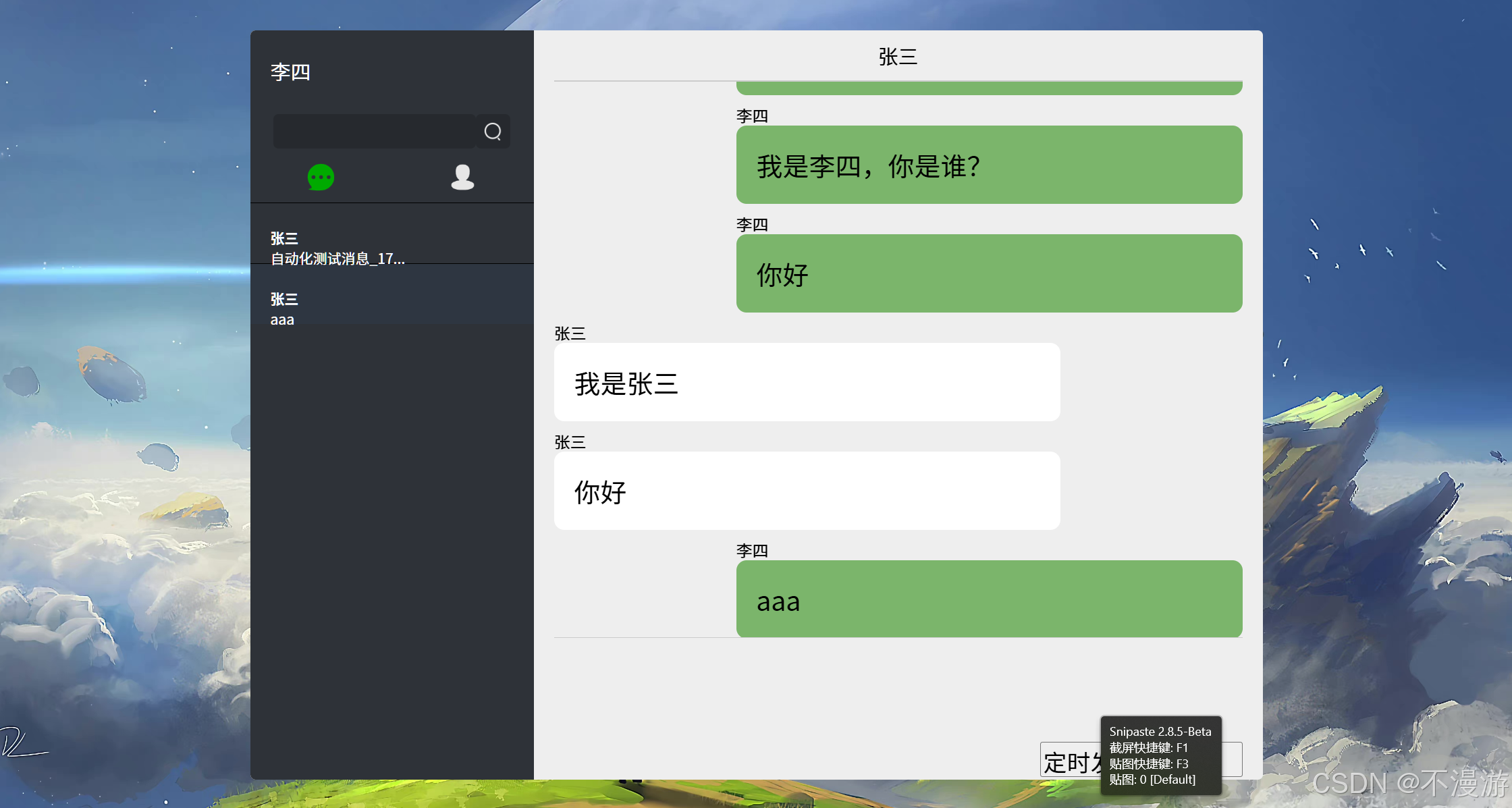Click the green 你好 message bubble
The height and width of the screenshot is (808, 1512).
pyautogui.click(x=989, y=273)
